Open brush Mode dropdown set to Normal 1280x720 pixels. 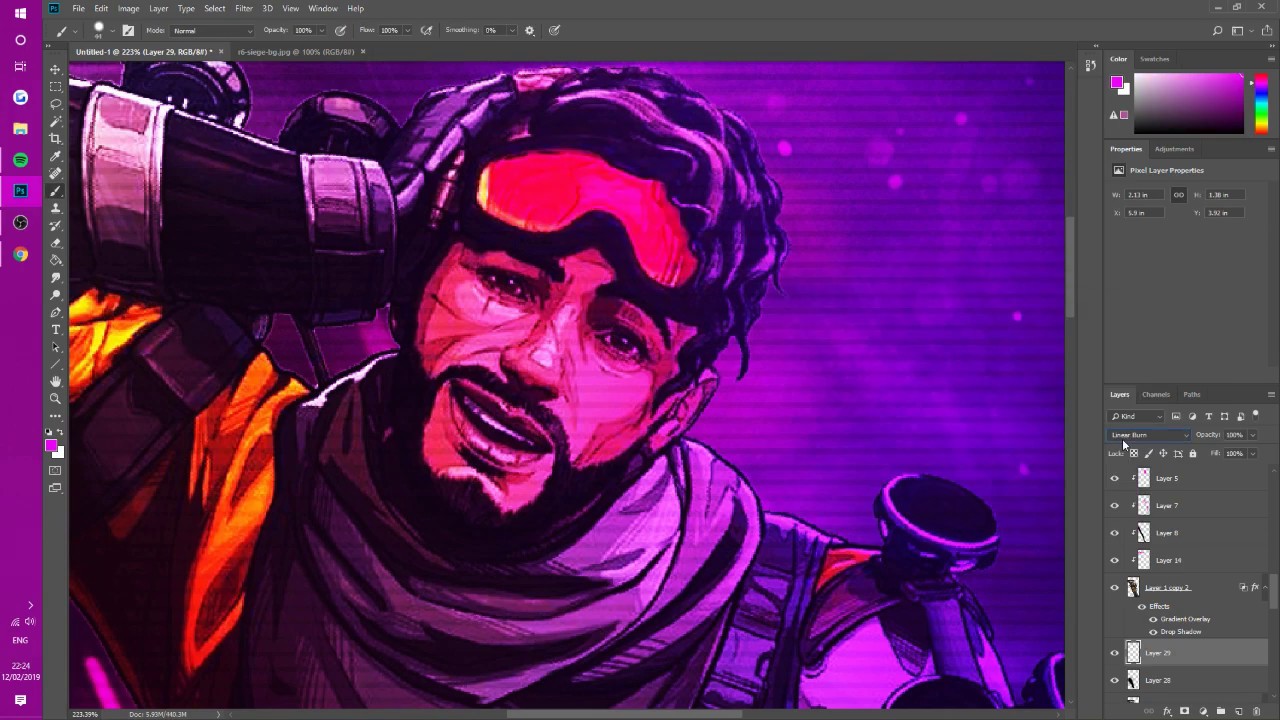pos(212,30)
